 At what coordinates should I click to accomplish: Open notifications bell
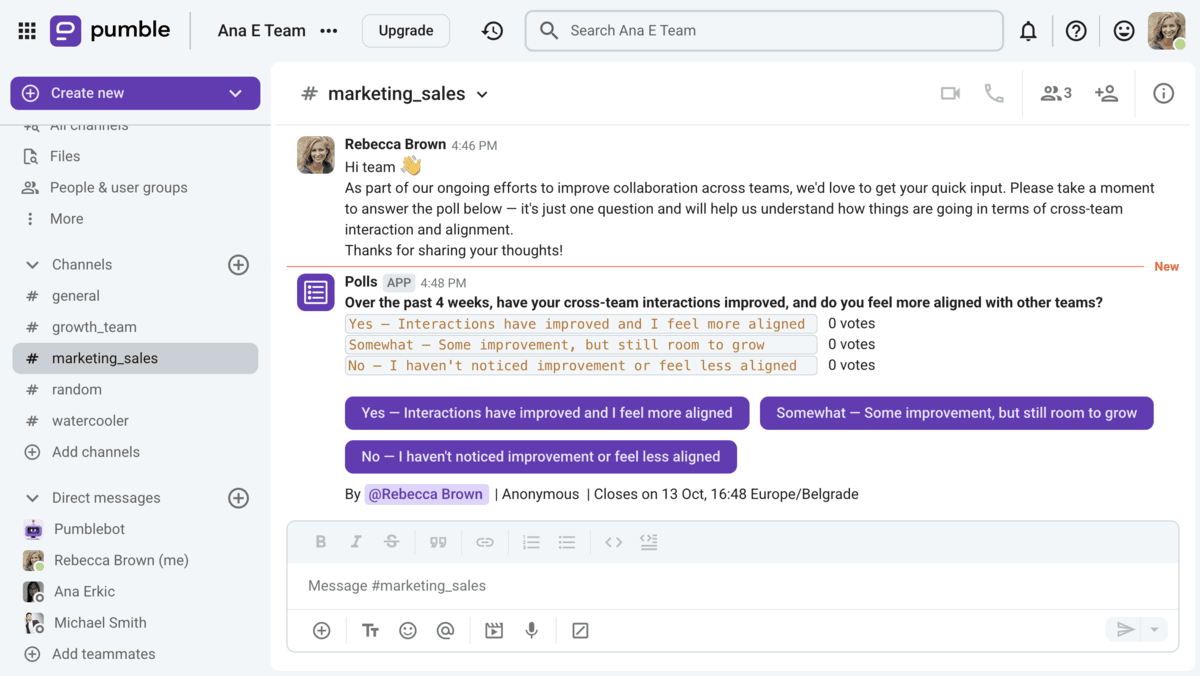point(1028,31)
